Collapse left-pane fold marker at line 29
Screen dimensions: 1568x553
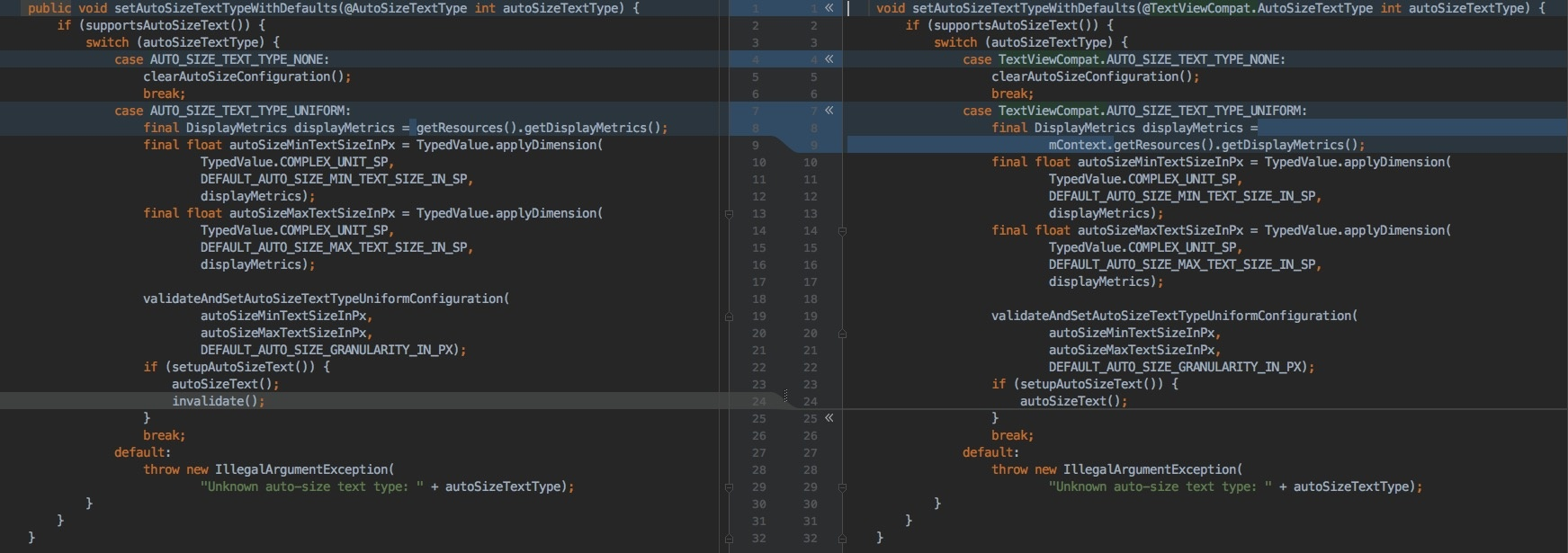[729, 487]
